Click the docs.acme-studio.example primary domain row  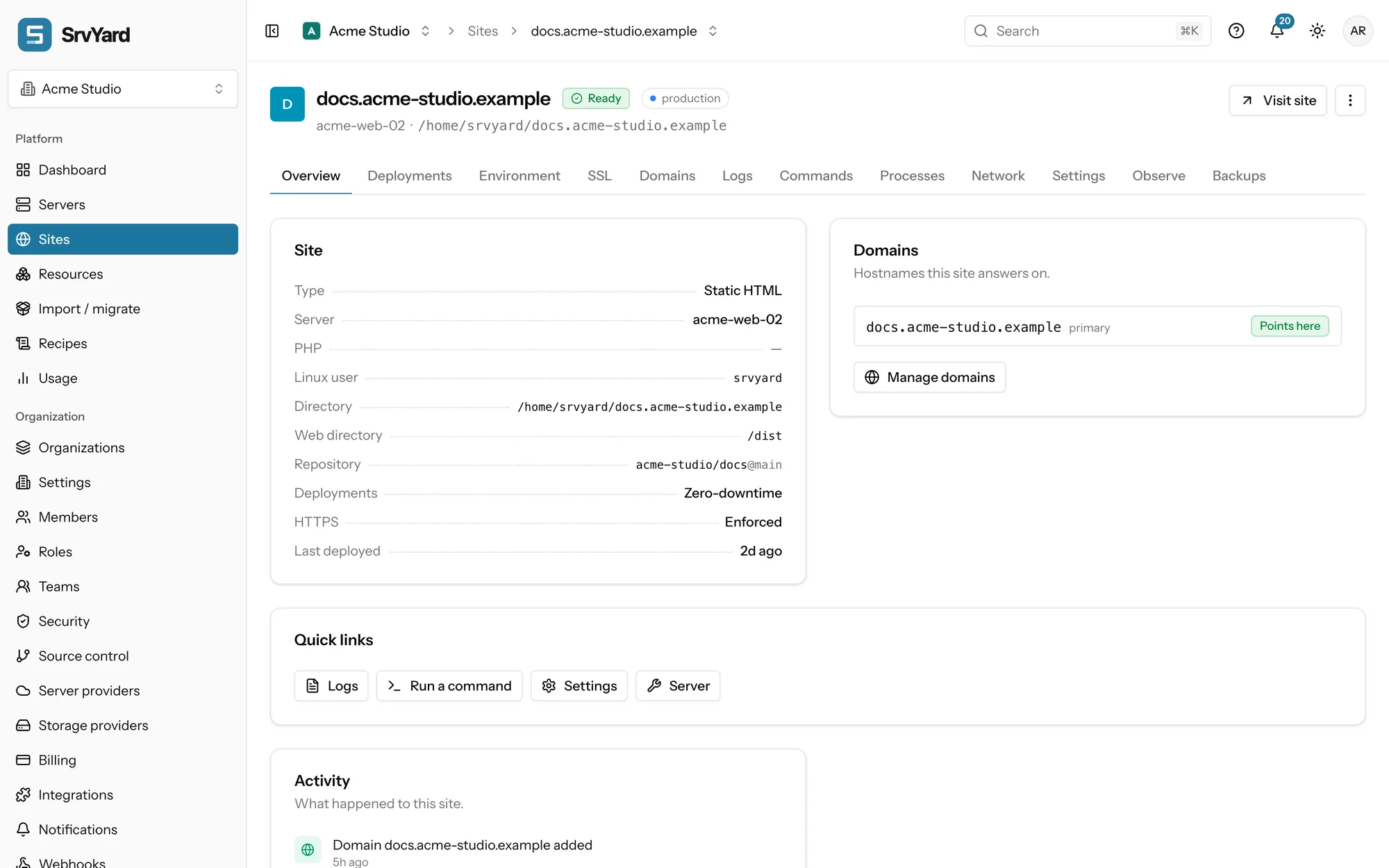click(1097, 326)
